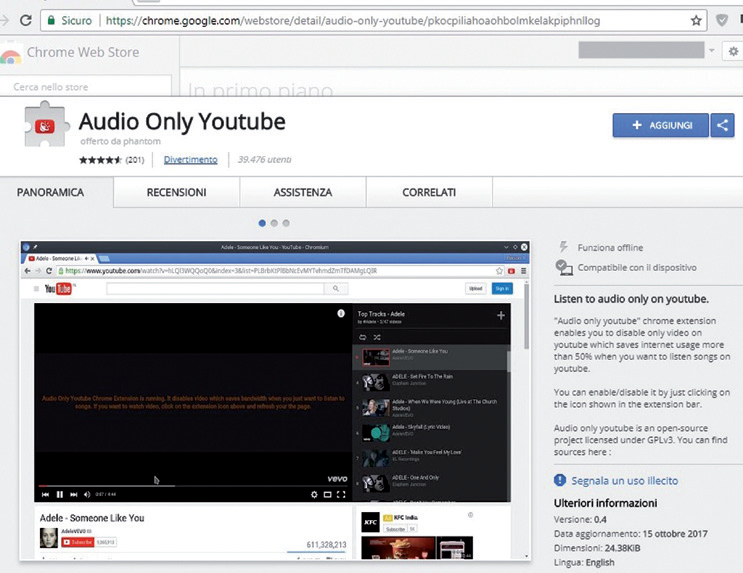Click the Chrome Web Store logo
This screenshot has width=743, height=573.
(x=10, y=54)
